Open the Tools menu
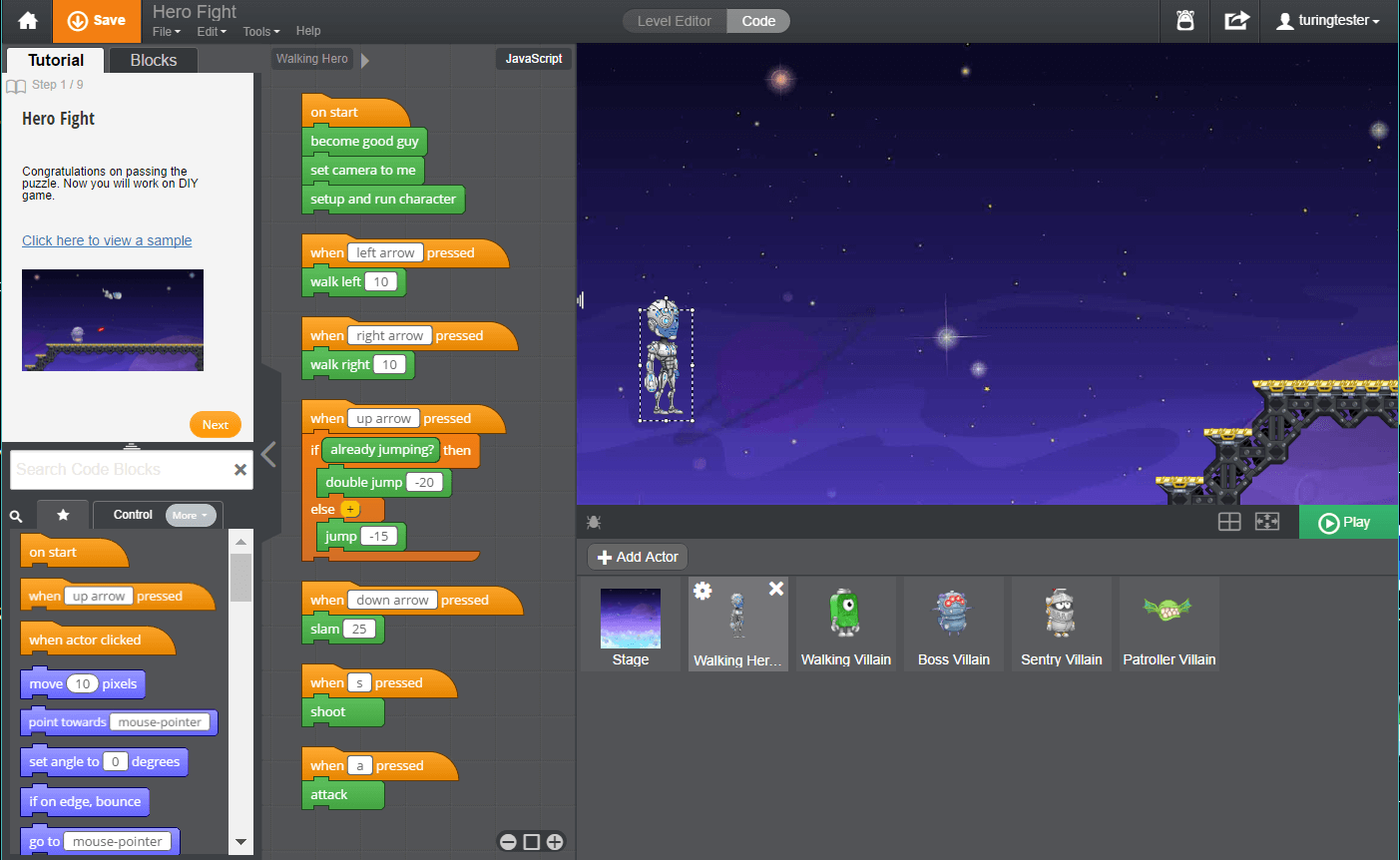This screenshot has width=1400, height=860. pyautogui.click(x=261, y=31)
